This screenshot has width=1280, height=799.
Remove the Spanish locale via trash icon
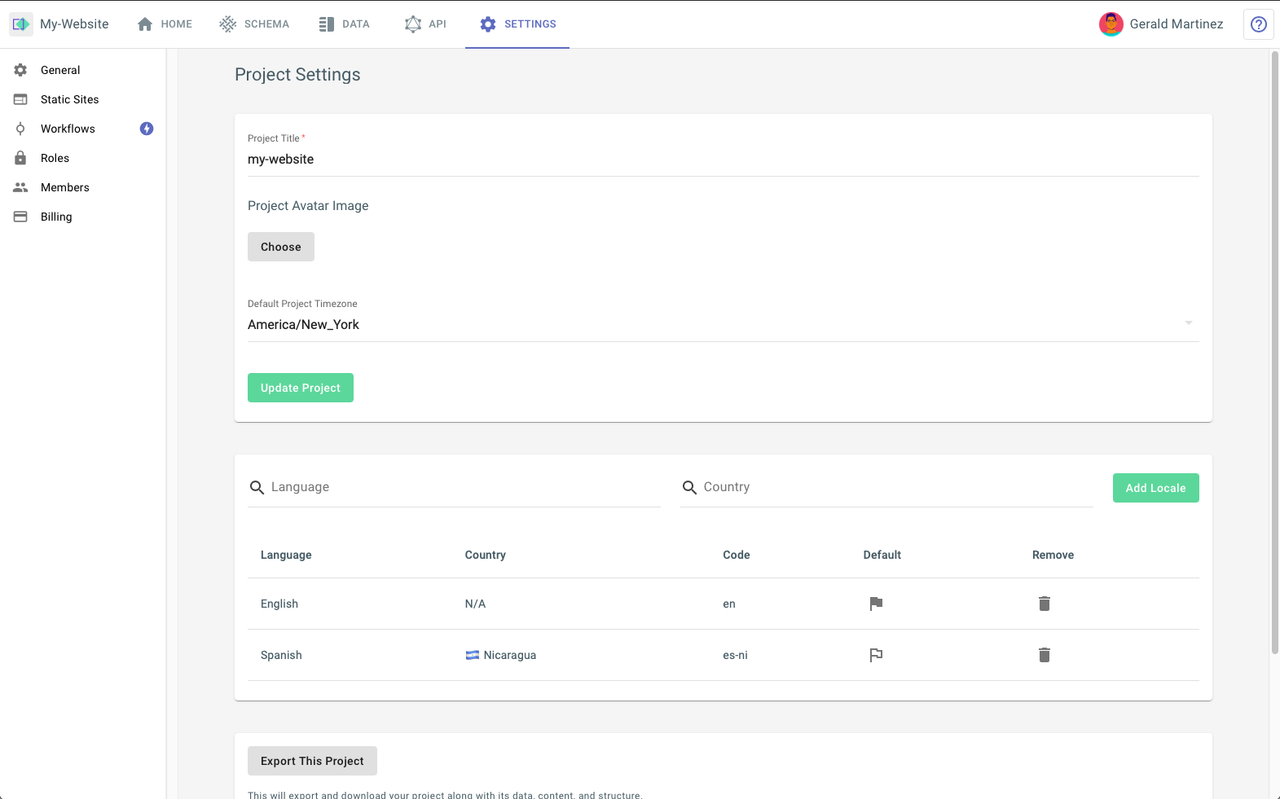coord(1044,655)
